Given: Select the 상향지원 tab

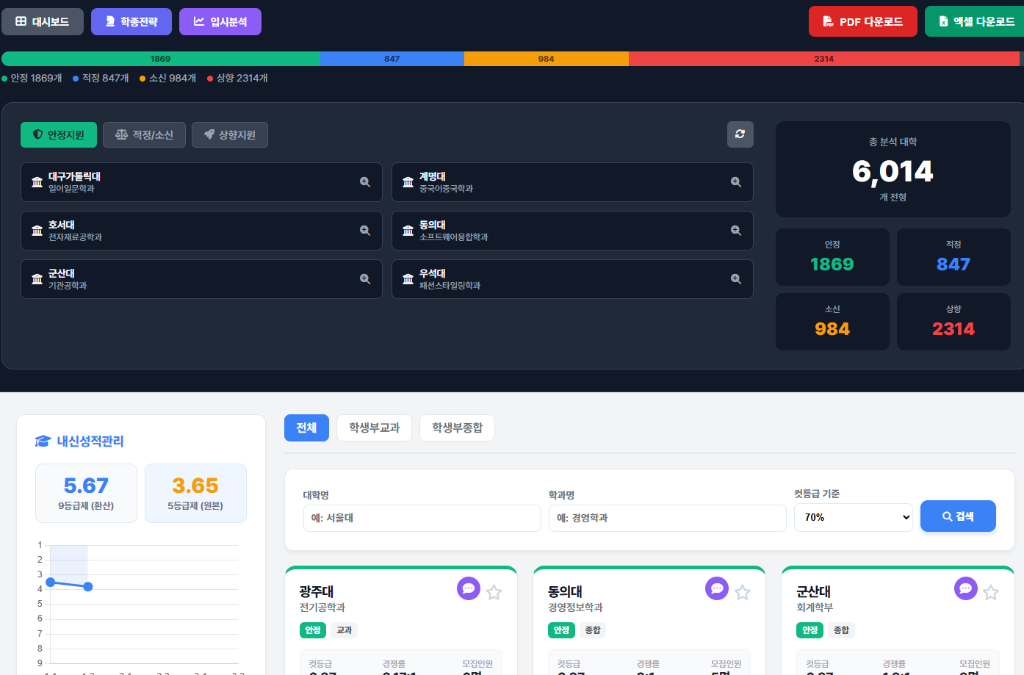Looking at the screenshot, I should 229,135.
